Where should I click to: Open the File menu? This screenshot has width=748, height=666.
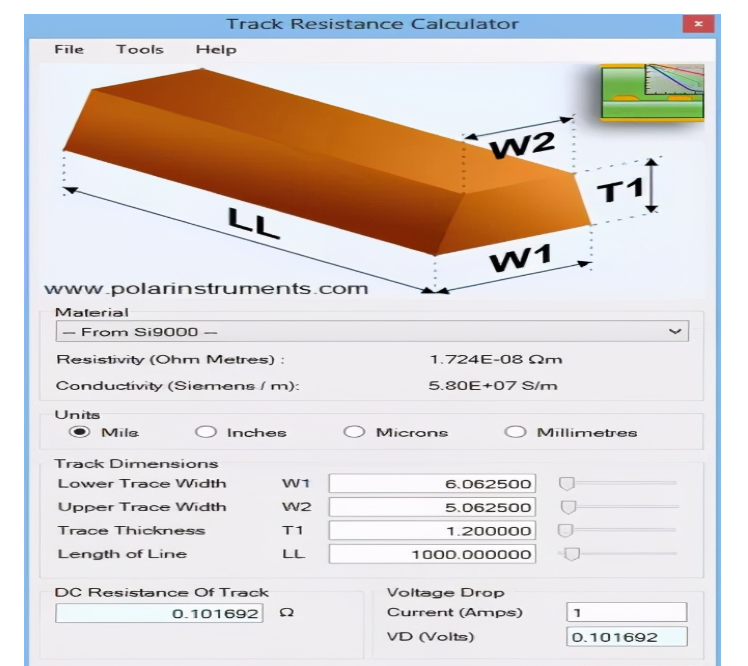click(x=68, y=49)
